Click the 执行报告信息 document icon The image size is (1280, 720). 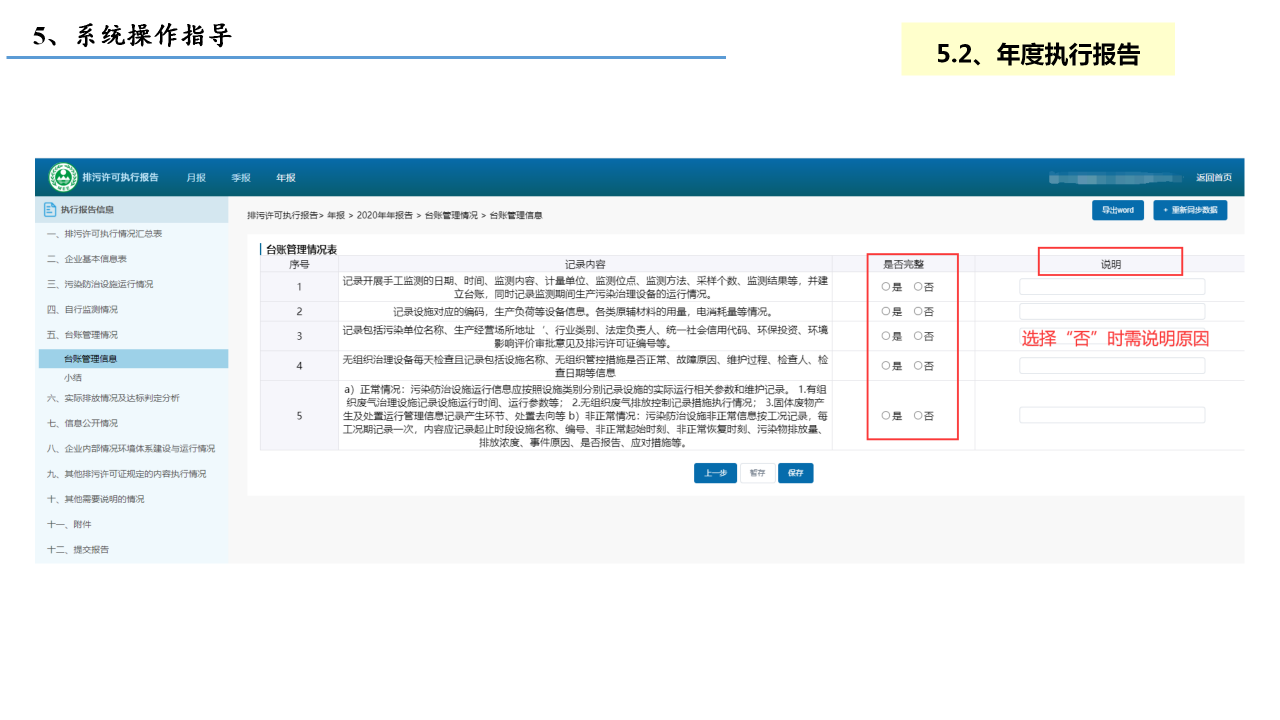[x=49, y=210]
